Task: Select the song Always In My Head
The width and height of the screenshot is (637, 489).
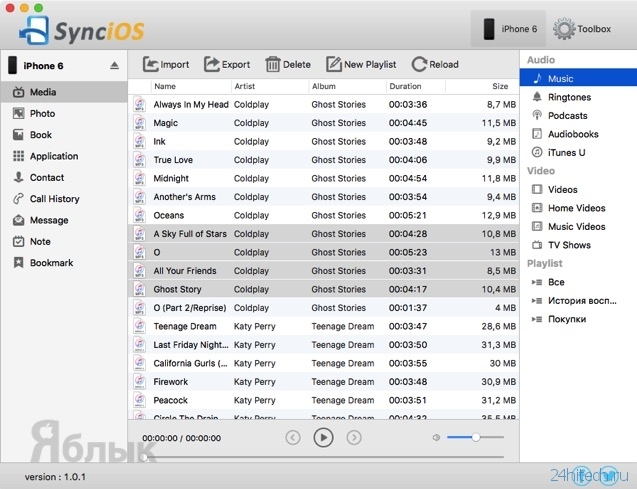Action: coord(323,104)
